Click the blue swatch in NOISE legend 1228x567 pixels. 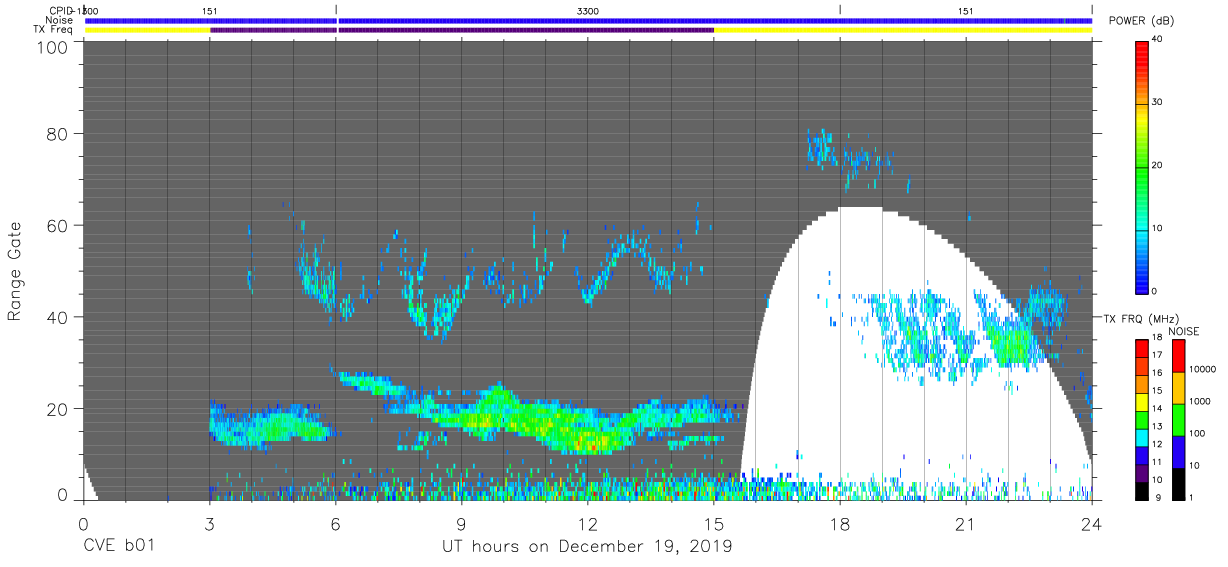(1179, 452)
